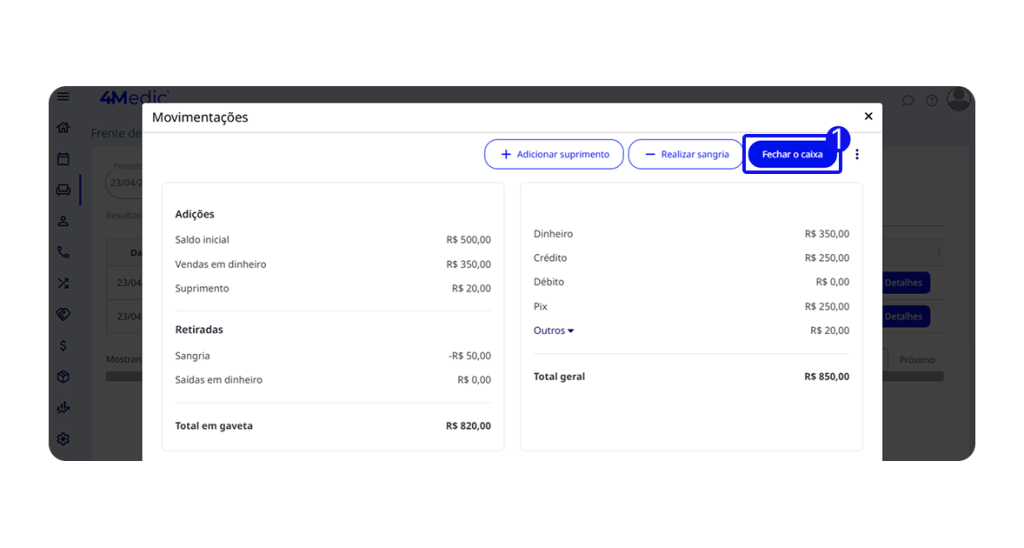Close the Movimentações dialog
Viewport: 1024px width, 548px height.
pyautogui.click(x=868, y=117)
